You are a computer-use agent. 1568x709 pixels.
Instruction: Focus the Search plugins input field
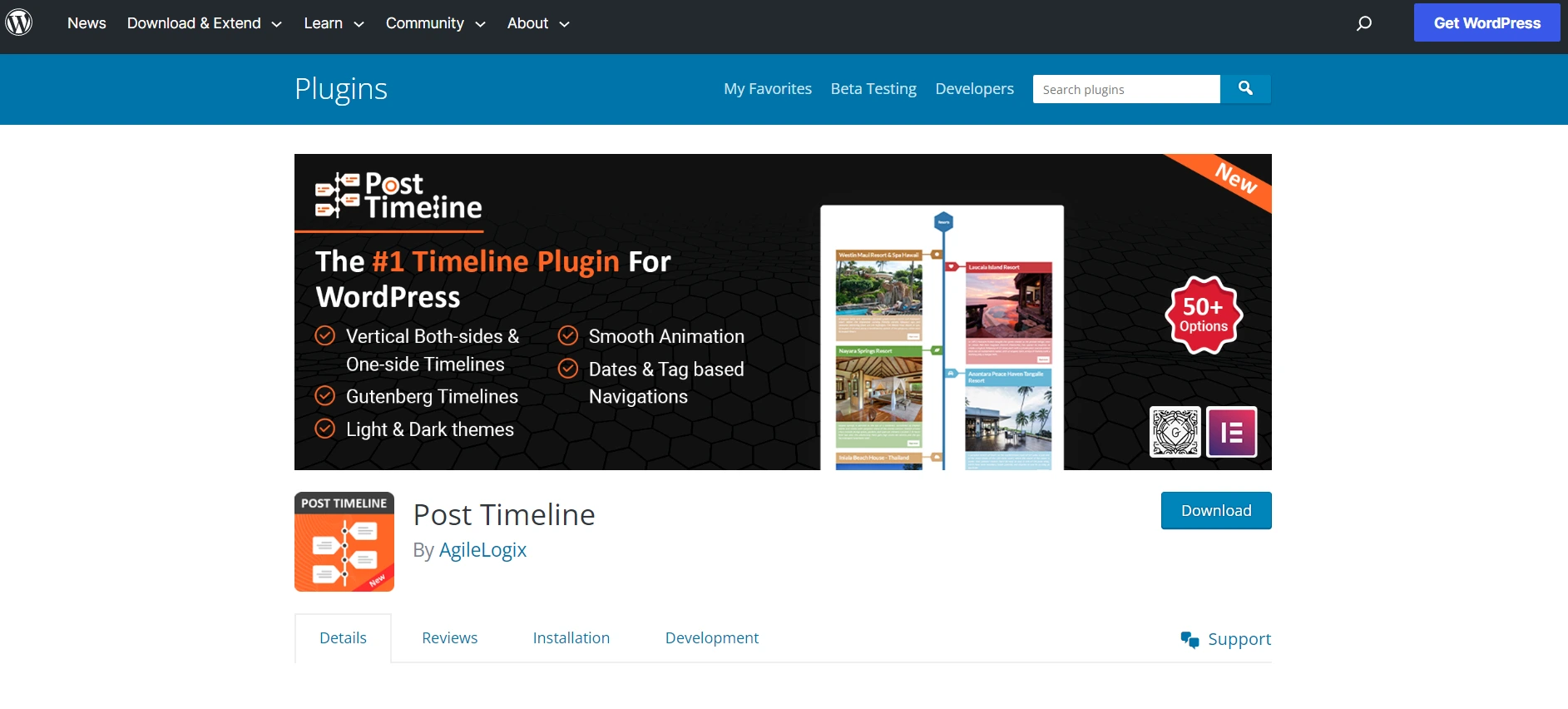tap(1126, 89)
